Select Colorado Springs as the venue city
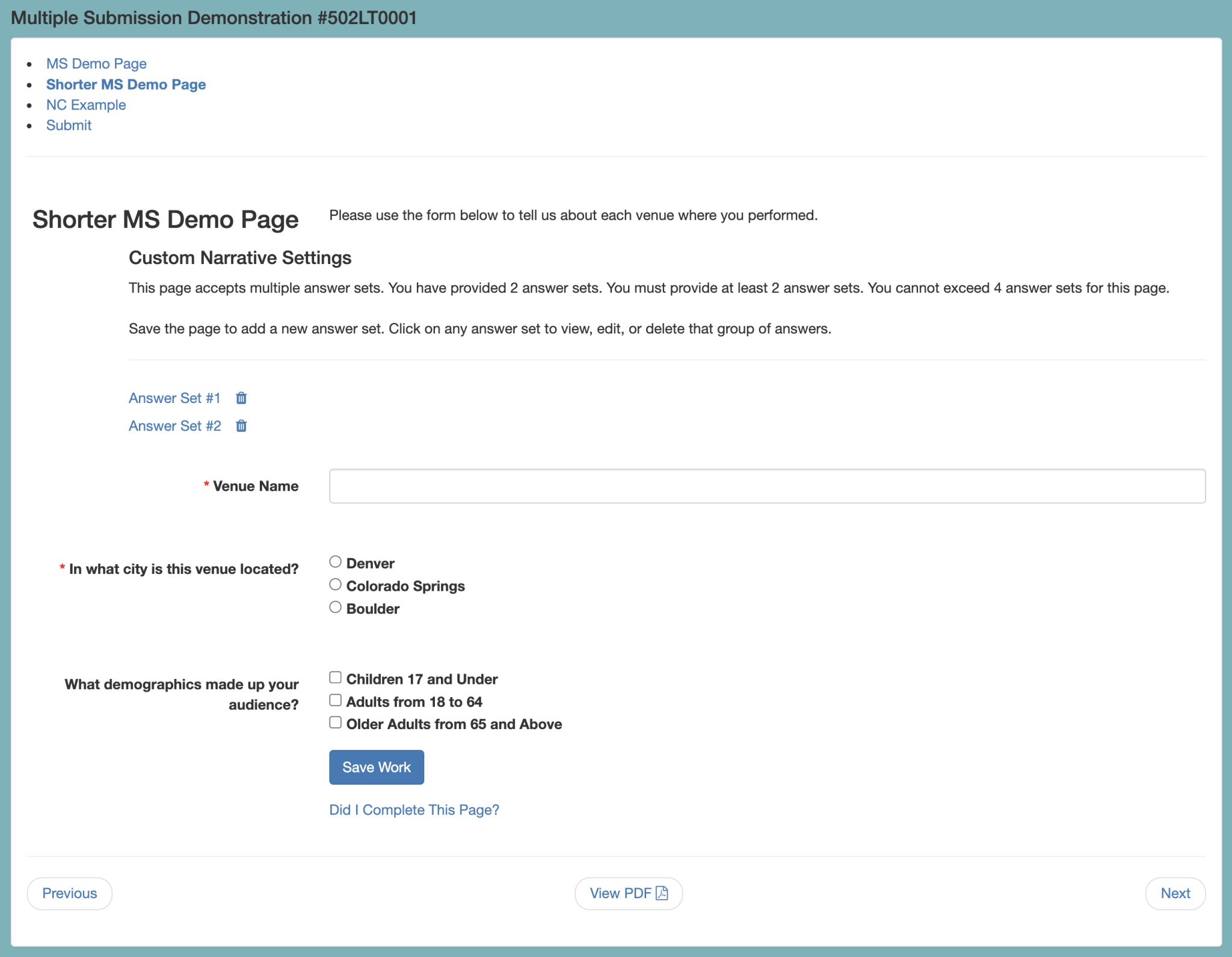 click(x=336, y=583)
